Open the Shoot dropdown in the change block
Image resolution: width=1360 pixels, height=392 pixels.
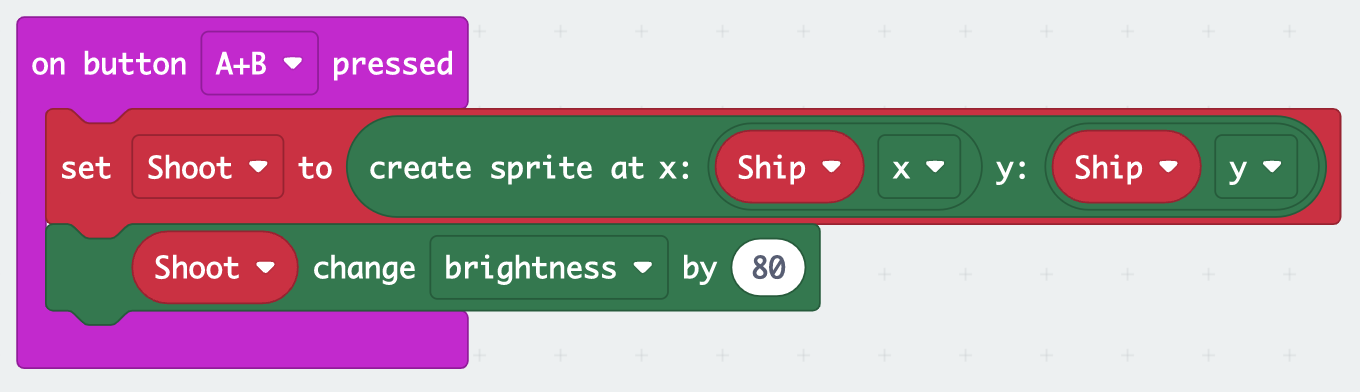(215, 268)
